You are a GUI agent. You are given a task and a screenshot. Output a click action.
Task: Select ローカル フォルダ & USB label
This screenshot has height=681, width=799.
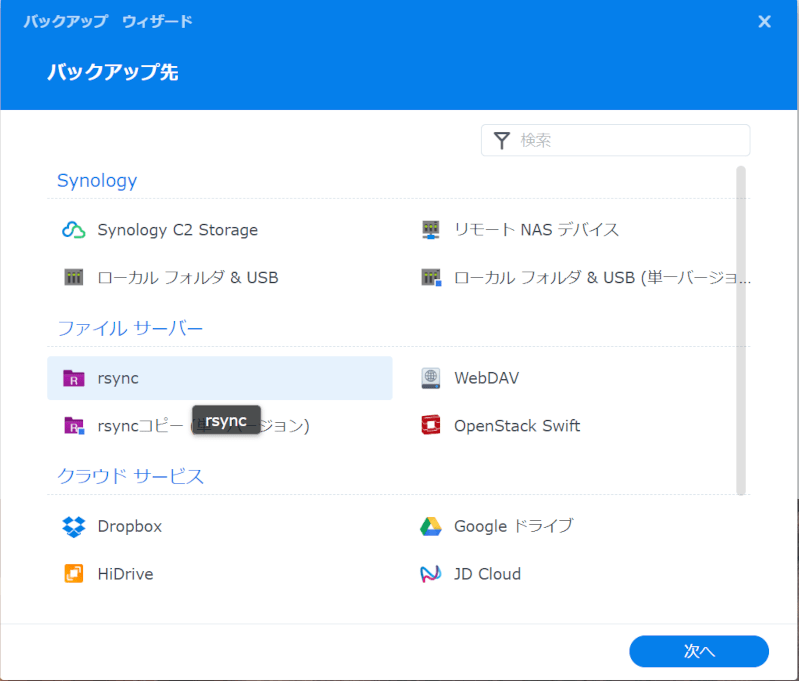188,277
